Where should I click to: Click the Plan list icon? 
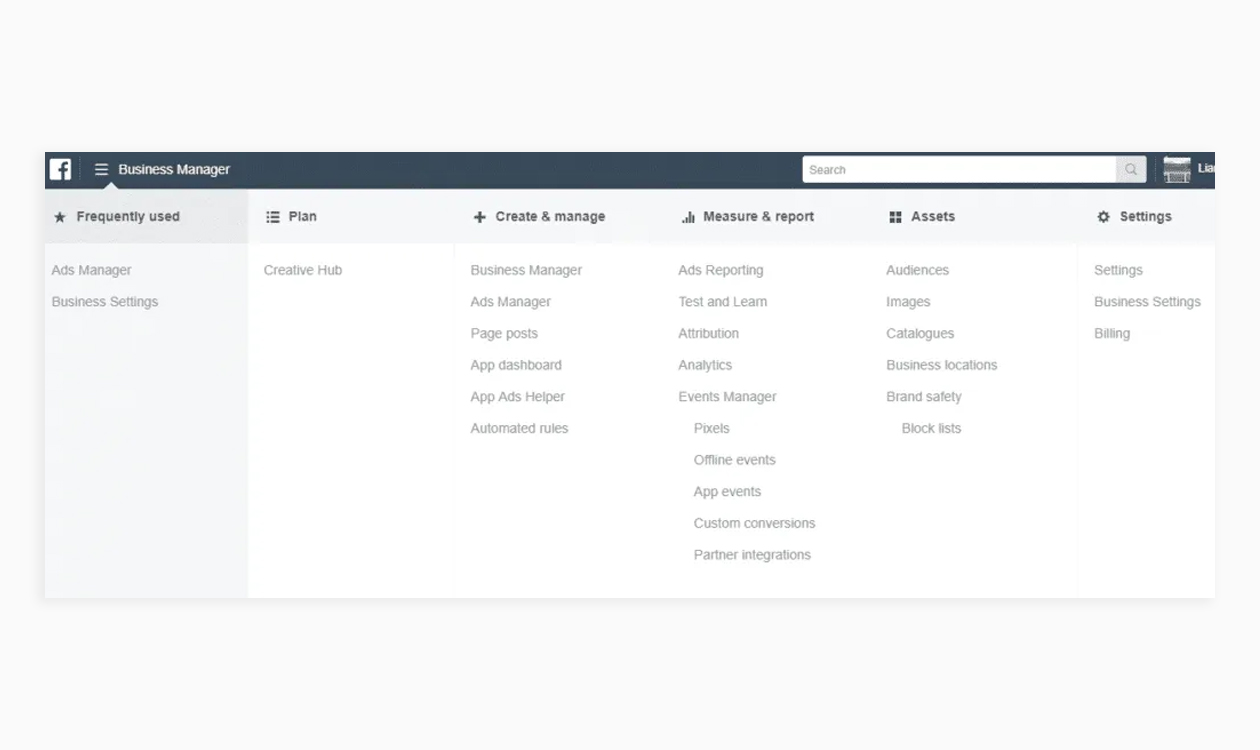273,217
